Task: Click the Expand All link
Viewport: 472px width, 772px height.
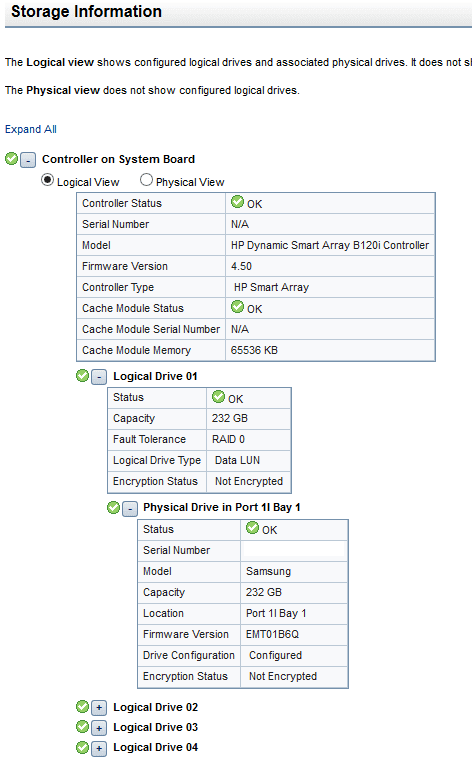Action: tap(31, 129)
